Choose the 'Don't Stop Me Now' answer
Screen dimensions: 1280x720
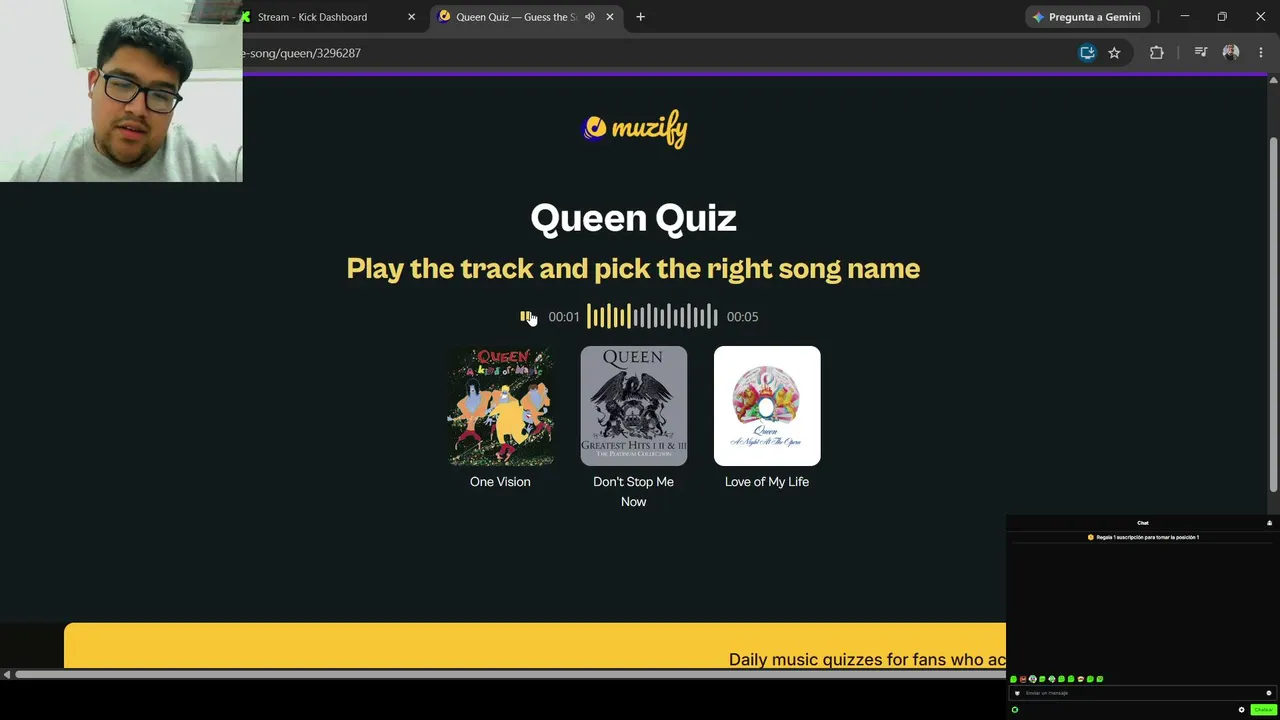(634, 492)
